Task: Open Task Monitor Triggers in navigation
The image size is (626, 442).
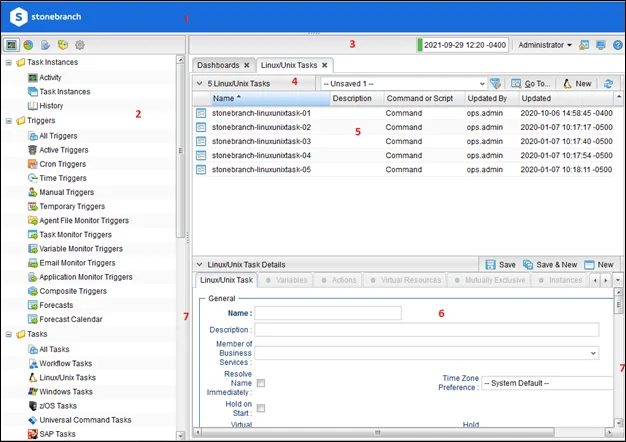Action: click(75, 235)
